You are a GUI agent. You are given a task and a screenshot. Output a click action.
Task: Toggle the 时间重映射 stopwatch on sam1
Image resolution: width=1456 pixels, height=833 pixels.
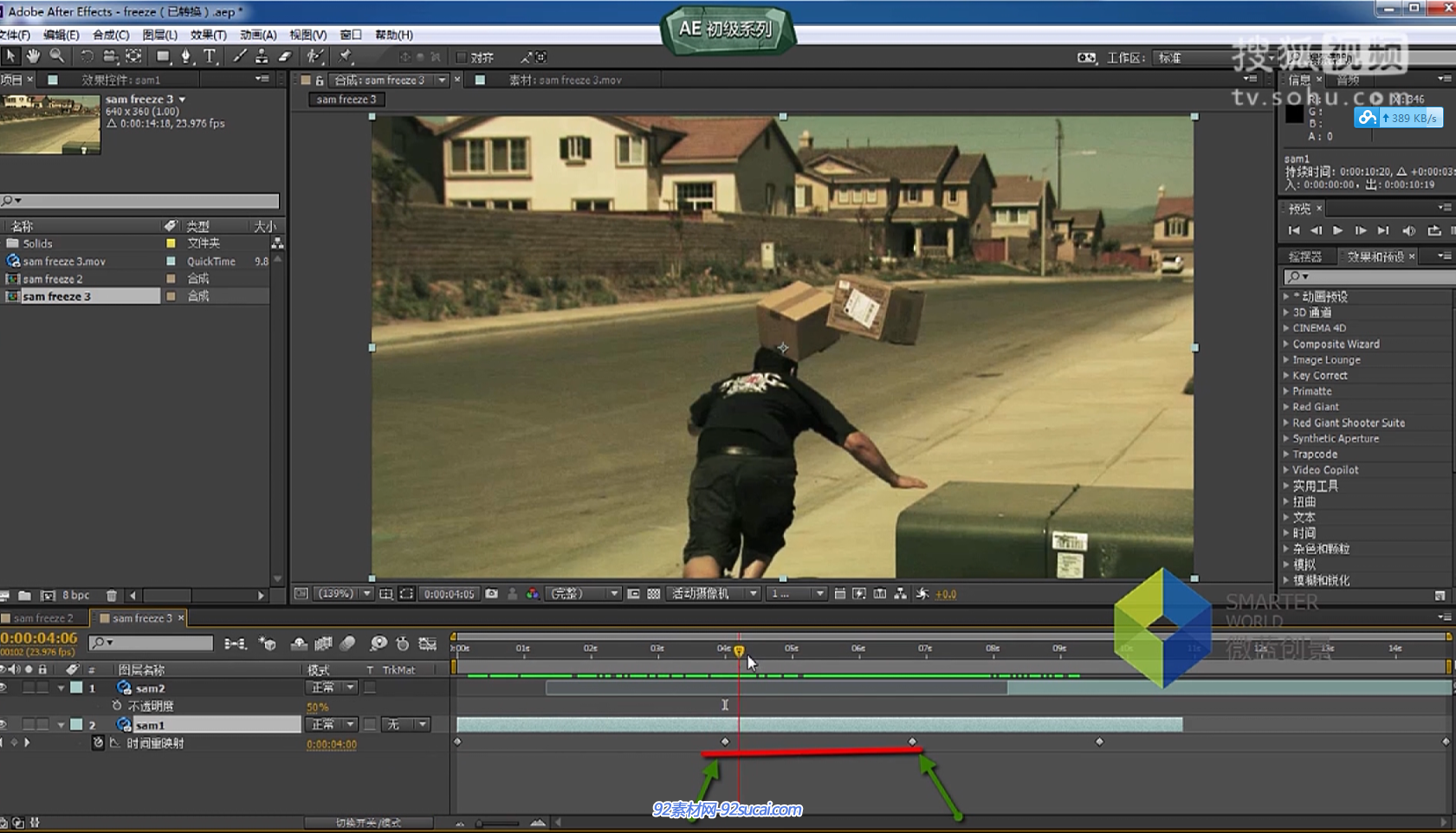pyautogui.click(x=98, y=743)
